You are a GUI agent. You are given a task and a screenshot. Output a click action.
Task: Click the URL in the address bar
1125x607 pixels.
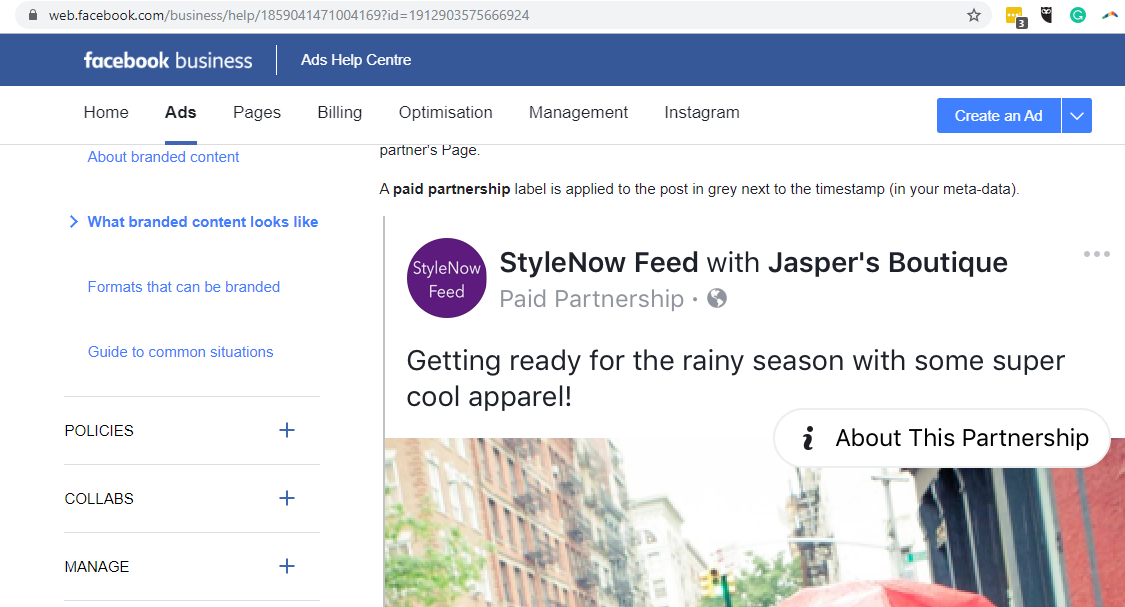(x=290, y=15)
